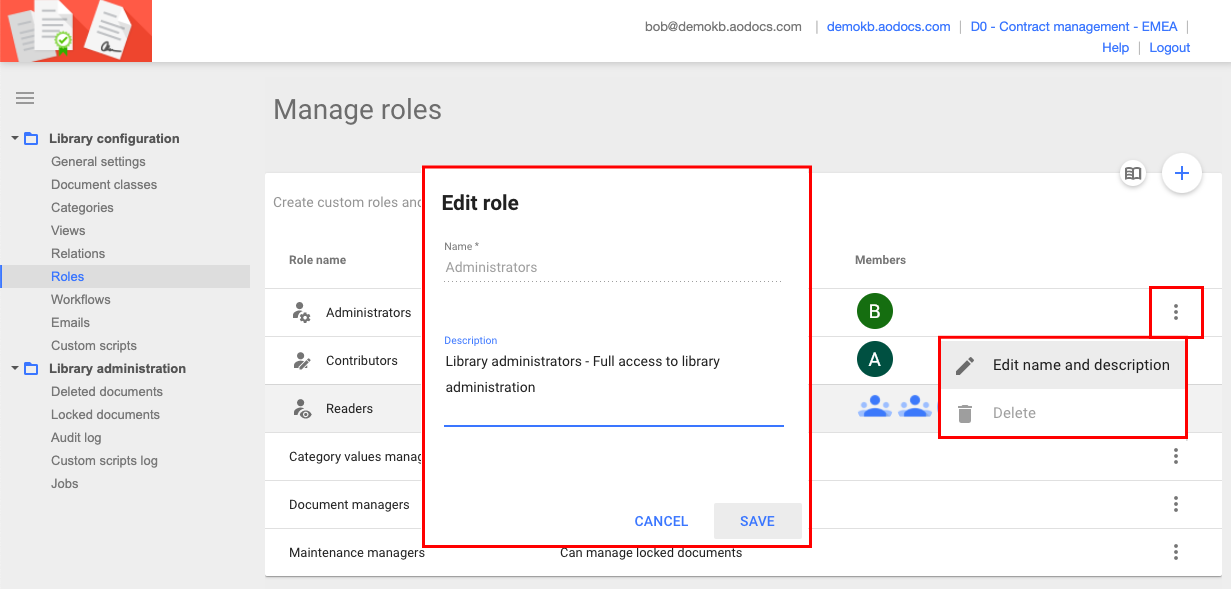The image size is (1231, 589).
Task: Click SAVE in Edit role dialog
Action: tap(757, 521)
